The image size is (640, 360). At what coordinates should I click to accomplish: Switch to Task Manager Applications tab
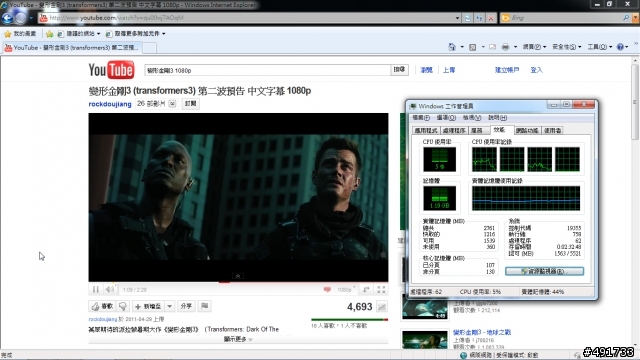(x=426, y=131)
